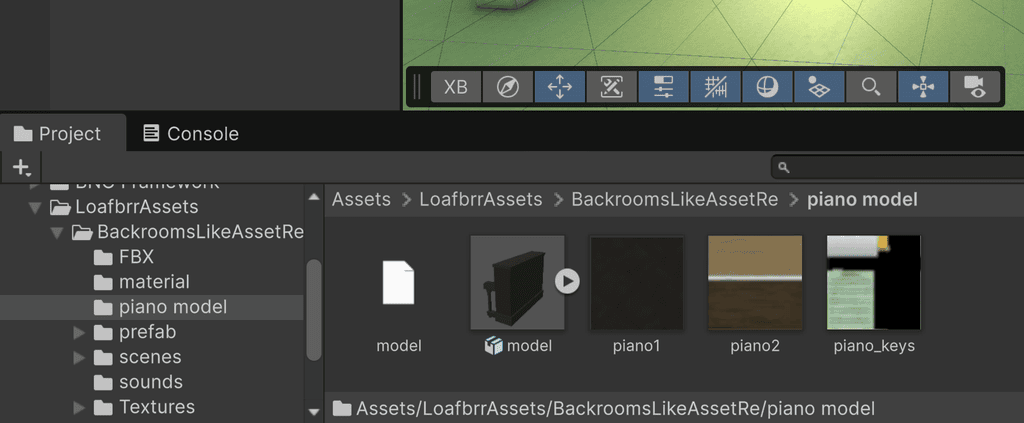Screen dimensions: 1024x423
Task: Click piano model in the breadcrumb
Action: click(x=862, y=199)
